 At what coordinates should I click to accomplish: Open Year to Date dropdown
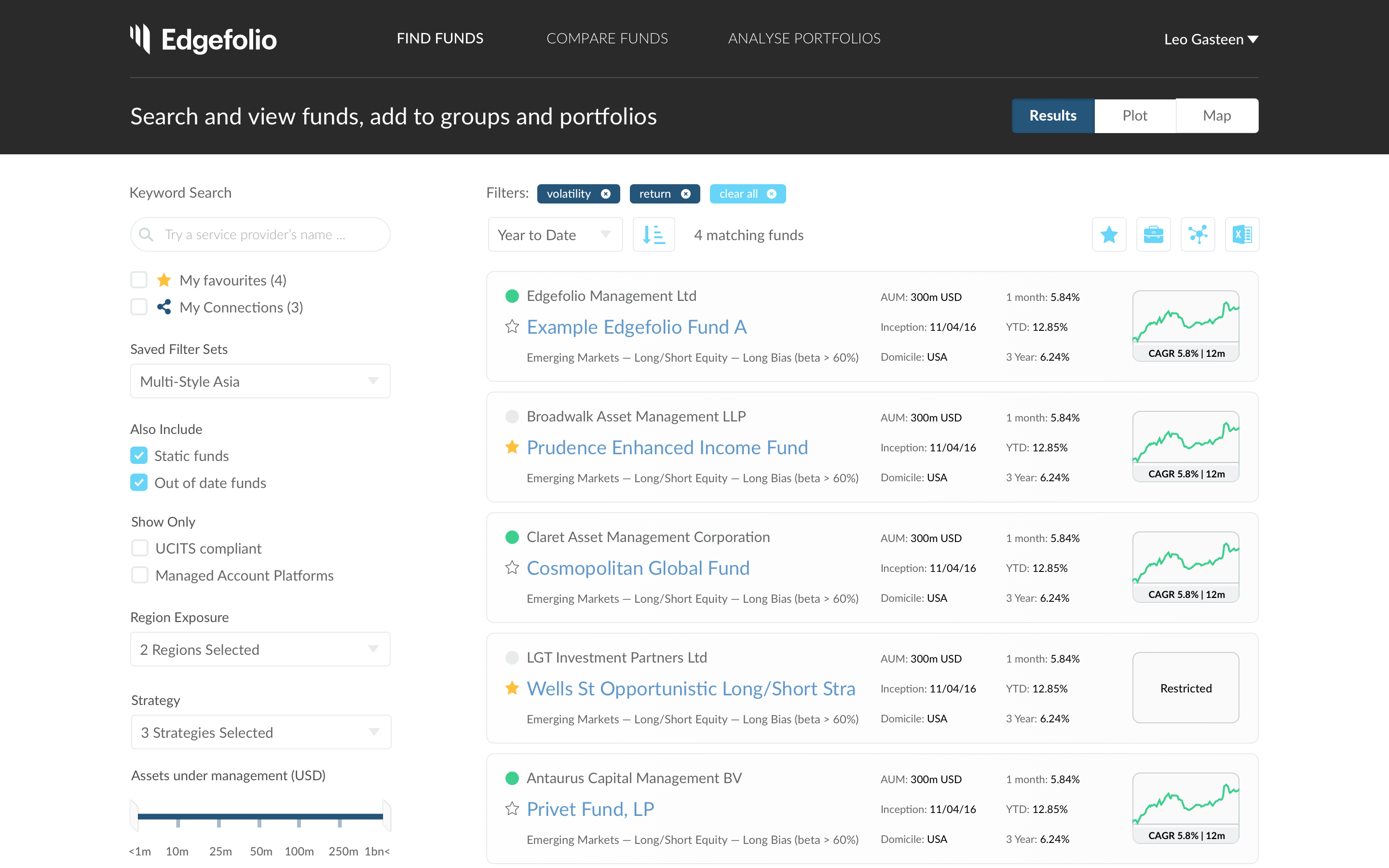pos(555,235)
